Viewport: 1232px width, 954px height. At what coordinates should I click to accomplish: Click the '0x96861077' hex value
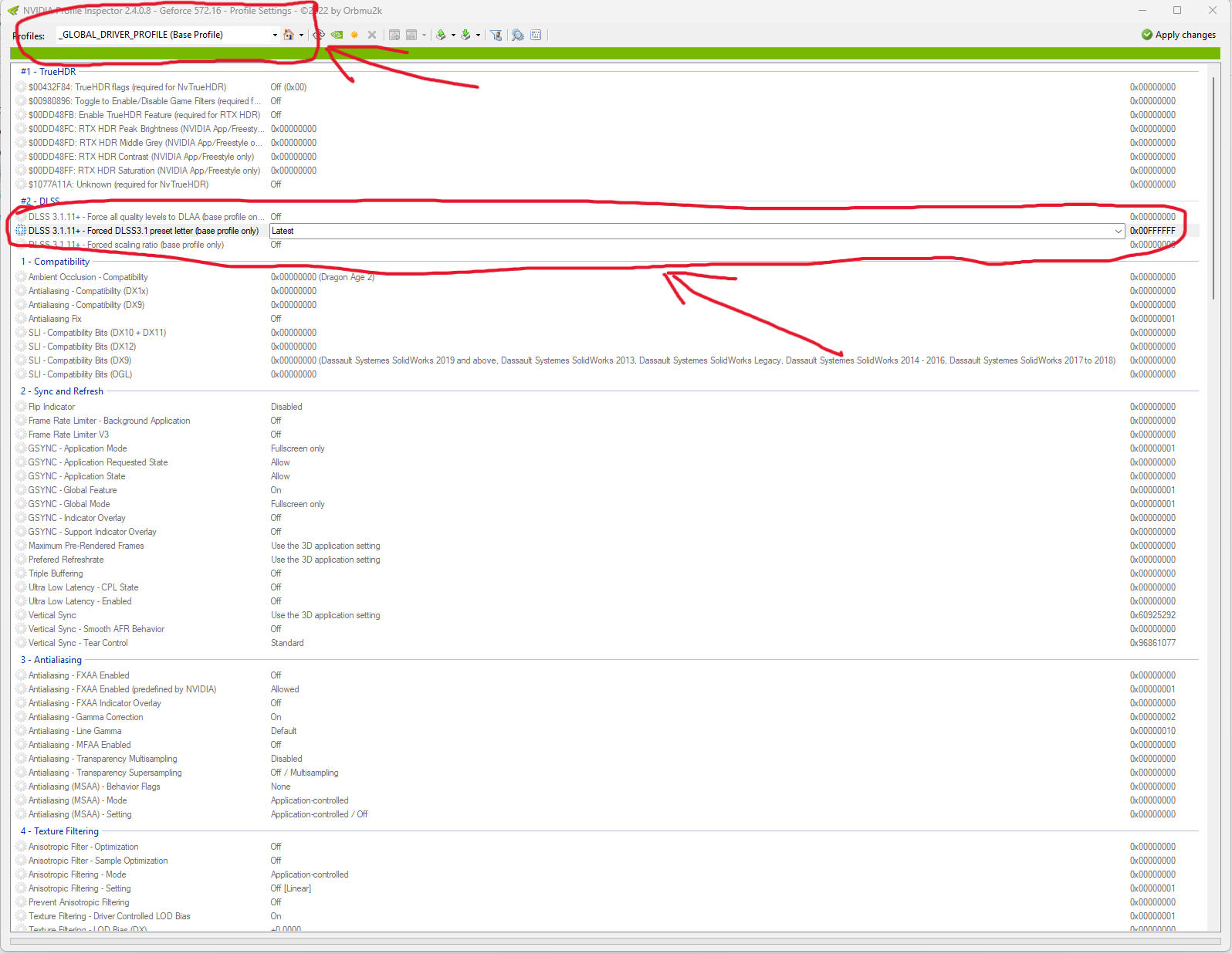pyautogui.click(x=1152, y=643)
